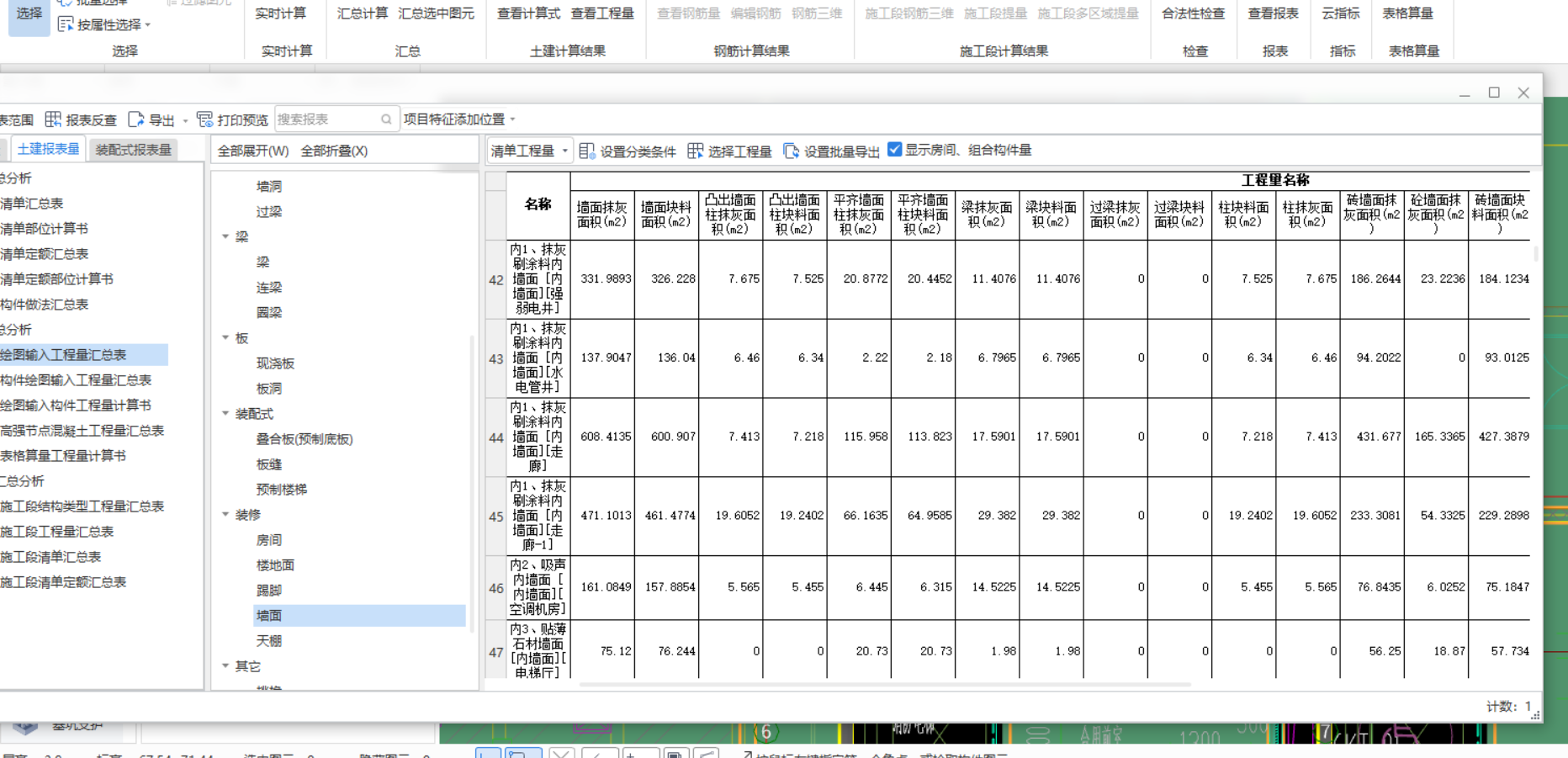Open 高强节点混凝土工程量汇总表 report
The image size is (1568, 758).
[x=82, y=430]
